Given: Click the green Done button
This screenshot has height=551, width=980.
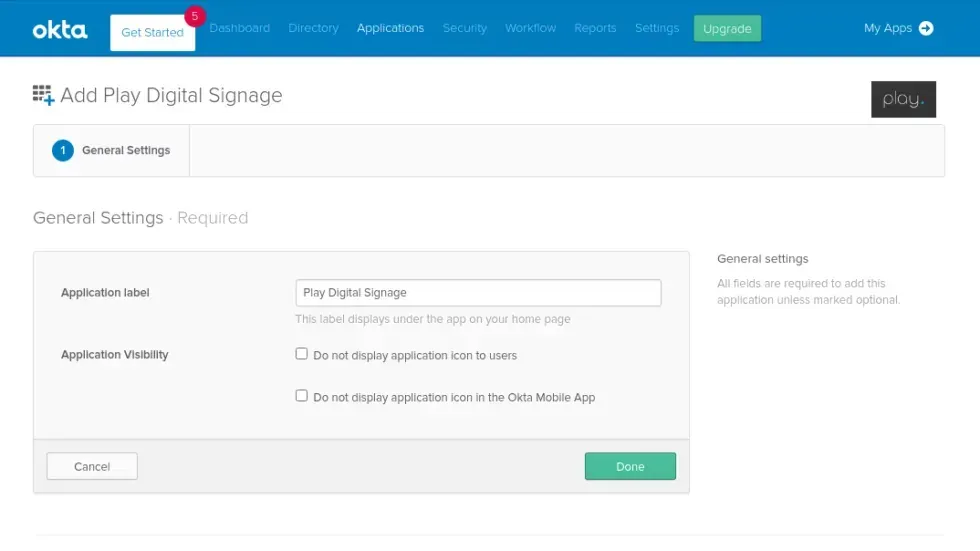Looking at the screenshot, I should 630,467.
